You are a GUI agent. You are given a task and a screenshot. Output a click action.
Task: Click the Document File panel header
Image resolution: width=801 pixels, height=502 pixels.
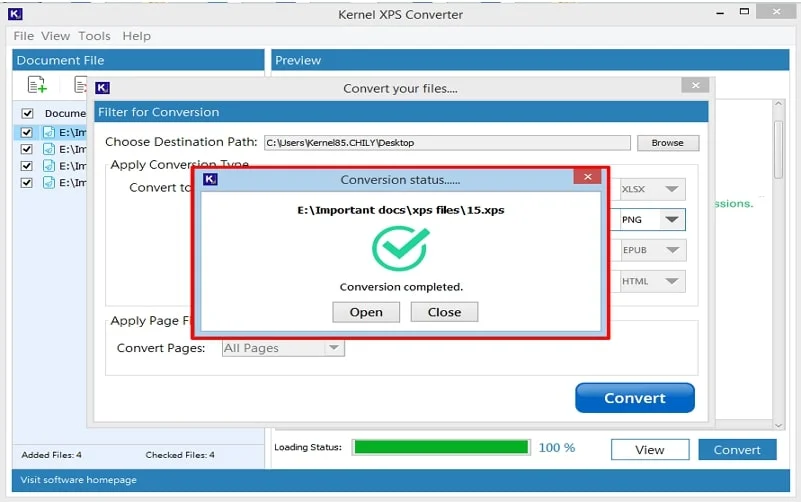[138, 60]
